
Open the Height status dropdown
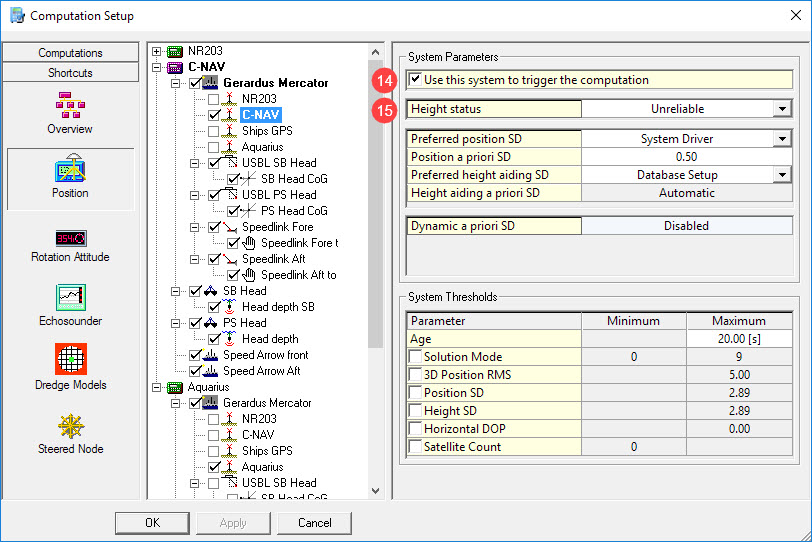pyautogui.click(x=781, y=109)
